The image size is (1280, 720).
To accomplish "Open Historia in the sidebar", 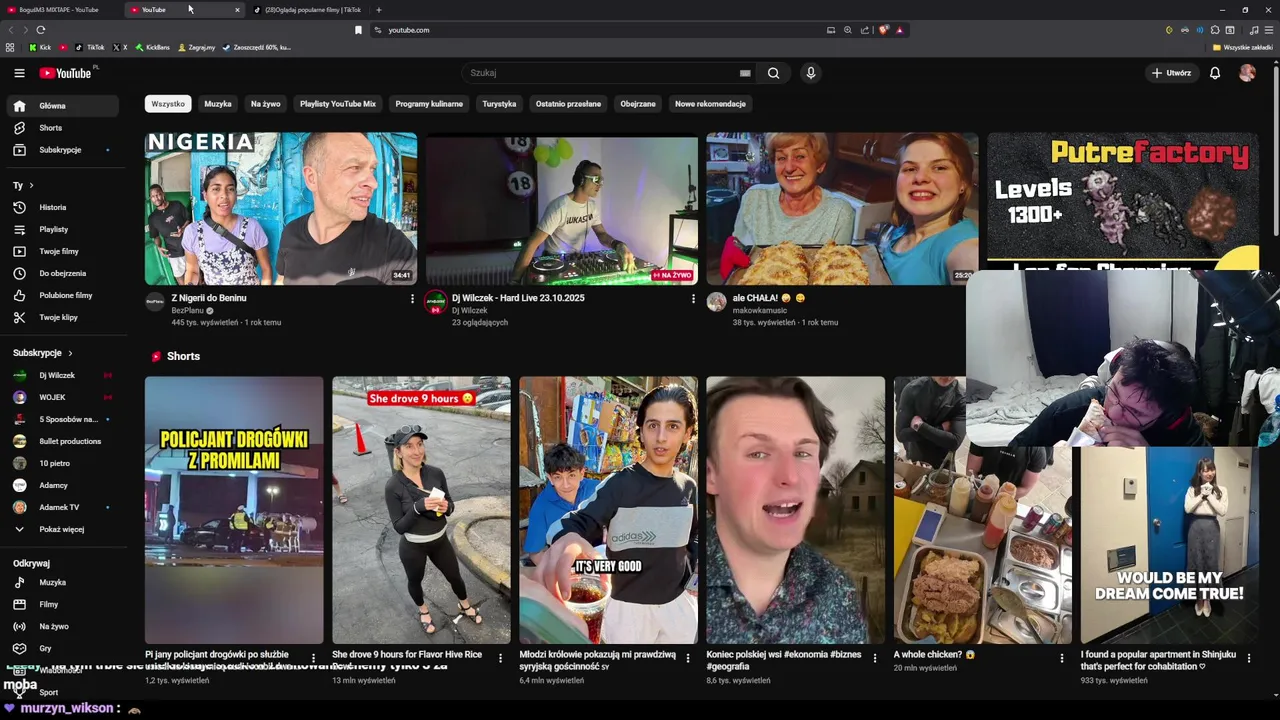I will 62,208.
